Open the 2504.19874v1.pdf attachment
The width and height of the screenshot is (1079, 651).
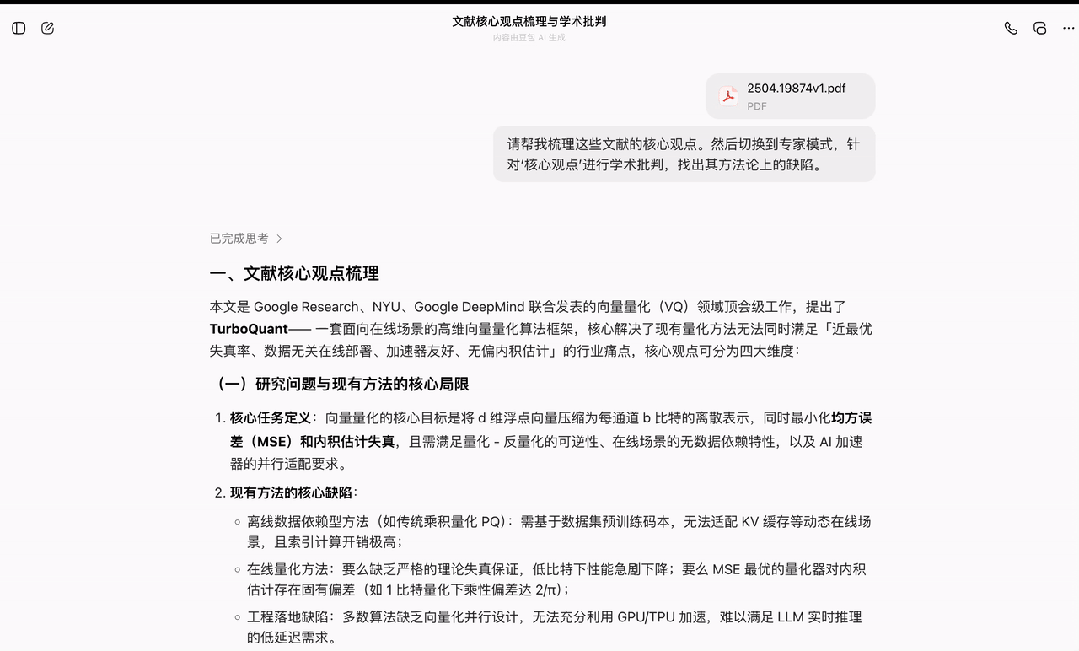tap(791, 96)
